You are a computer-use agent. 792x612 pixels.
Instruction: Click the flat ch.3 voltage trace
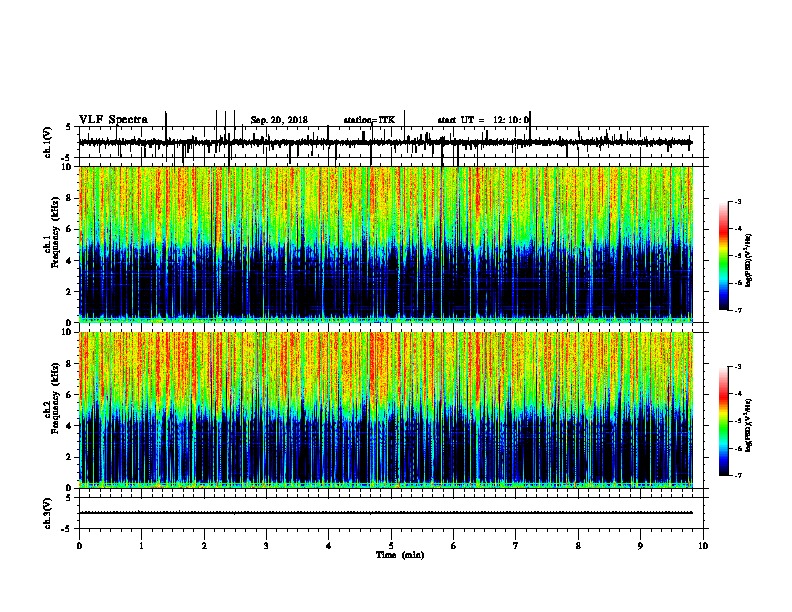[x=386, y=513]
